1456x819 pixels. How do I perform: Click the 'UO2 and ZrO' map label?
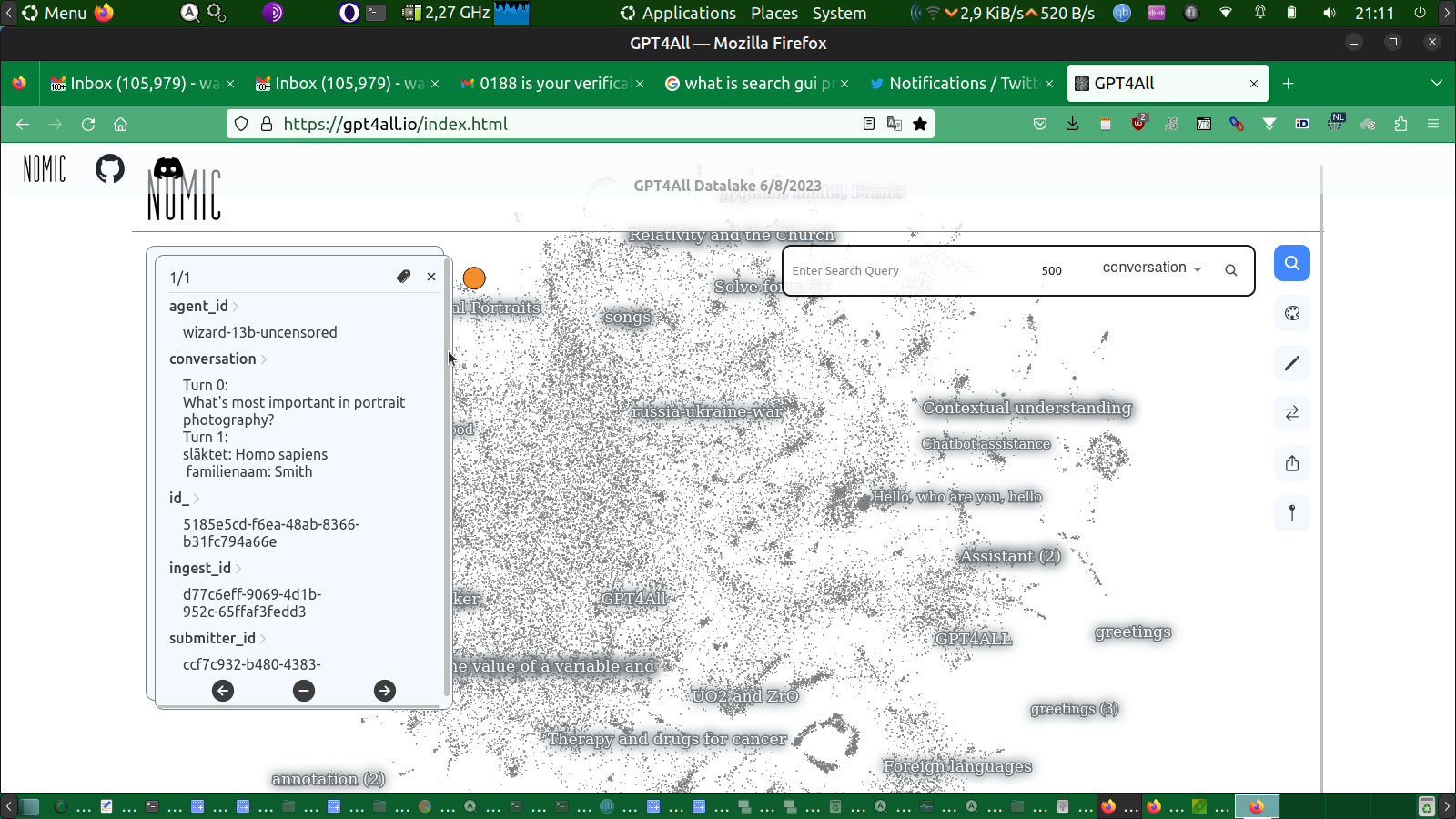(x=745, y=696)
